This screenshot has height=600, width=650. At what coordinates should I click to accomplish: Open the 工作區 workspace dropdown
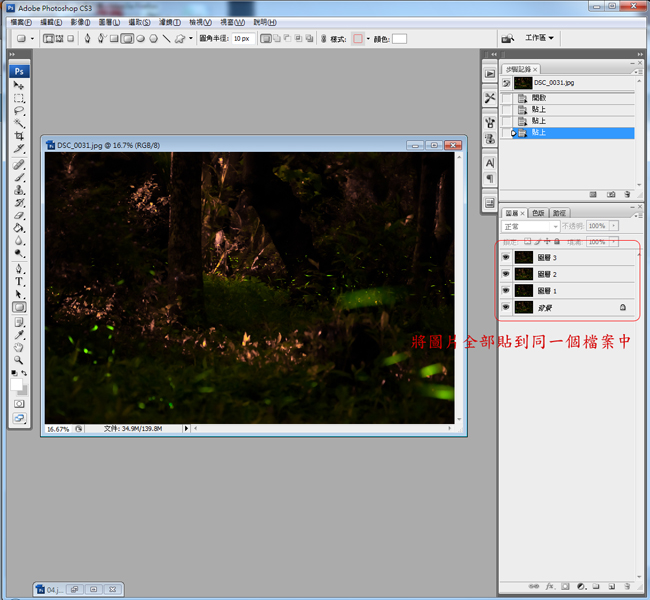pyautogui.click(x=540, y=38)
